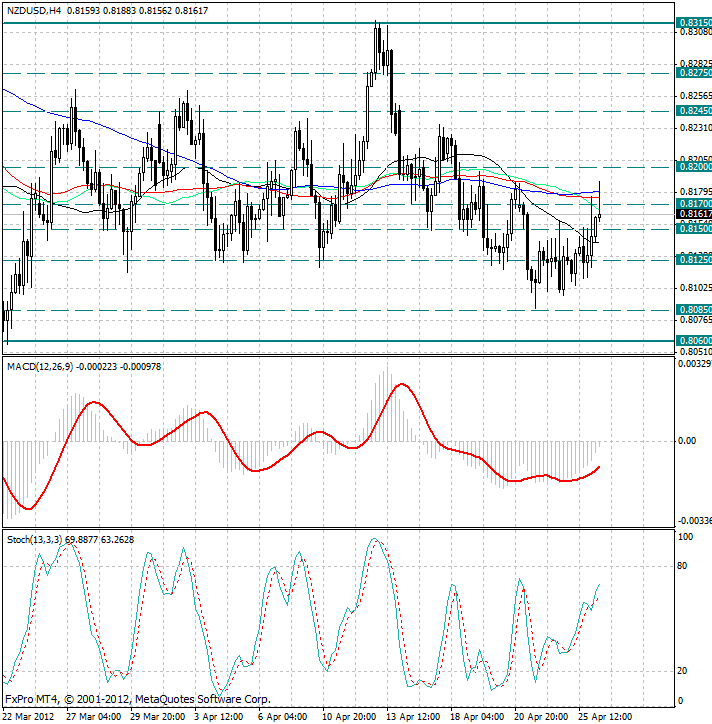Click the NZDUSD,H4 chart title label
Screen dimensions: 712x724
point(32,9)
